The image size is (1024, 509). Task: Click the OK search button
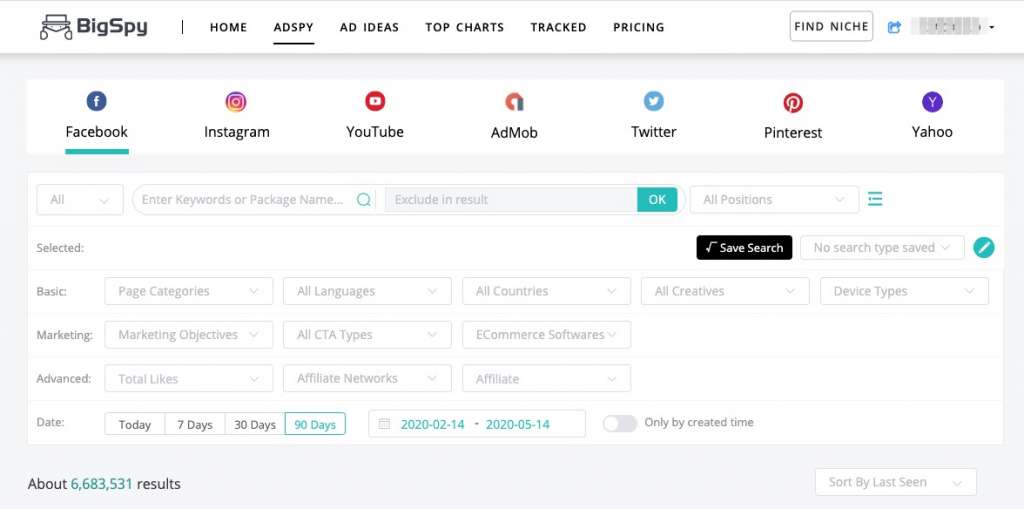[x=657, y=200]
